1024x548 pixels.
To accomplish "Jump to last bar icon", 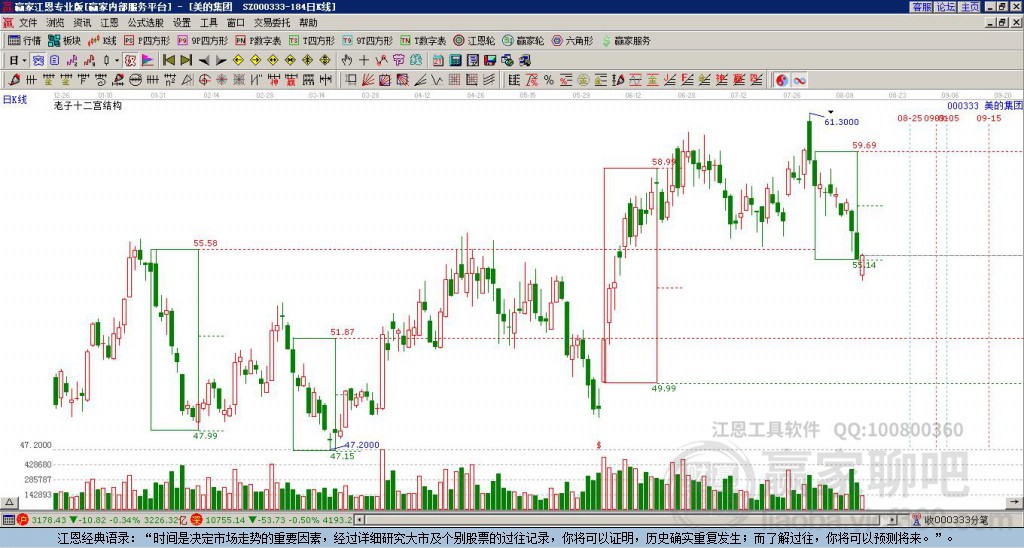I will (x=186, y=60).
